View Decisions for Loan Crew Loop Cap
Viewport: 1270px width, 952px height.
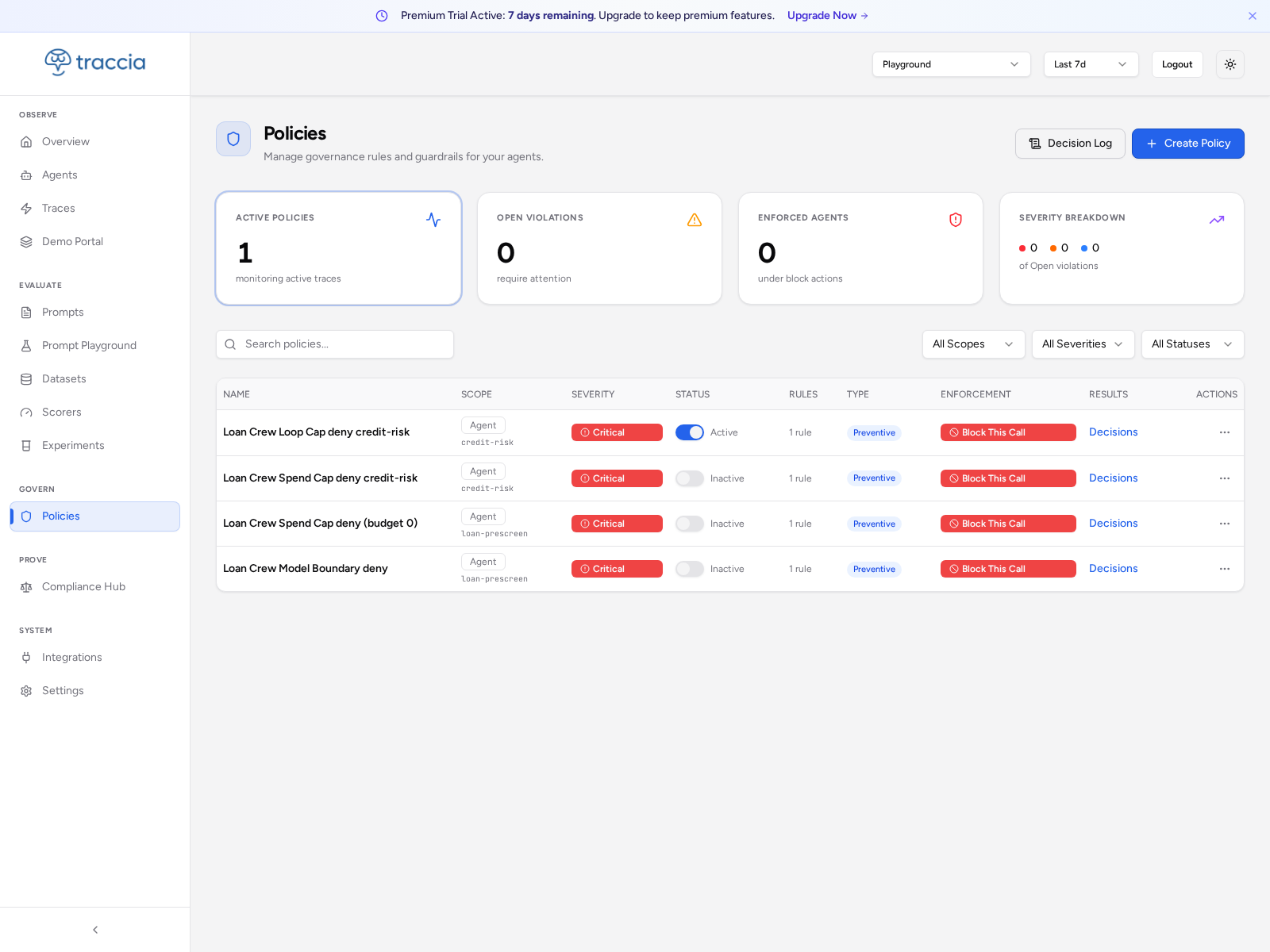(x=1113, y=432)
